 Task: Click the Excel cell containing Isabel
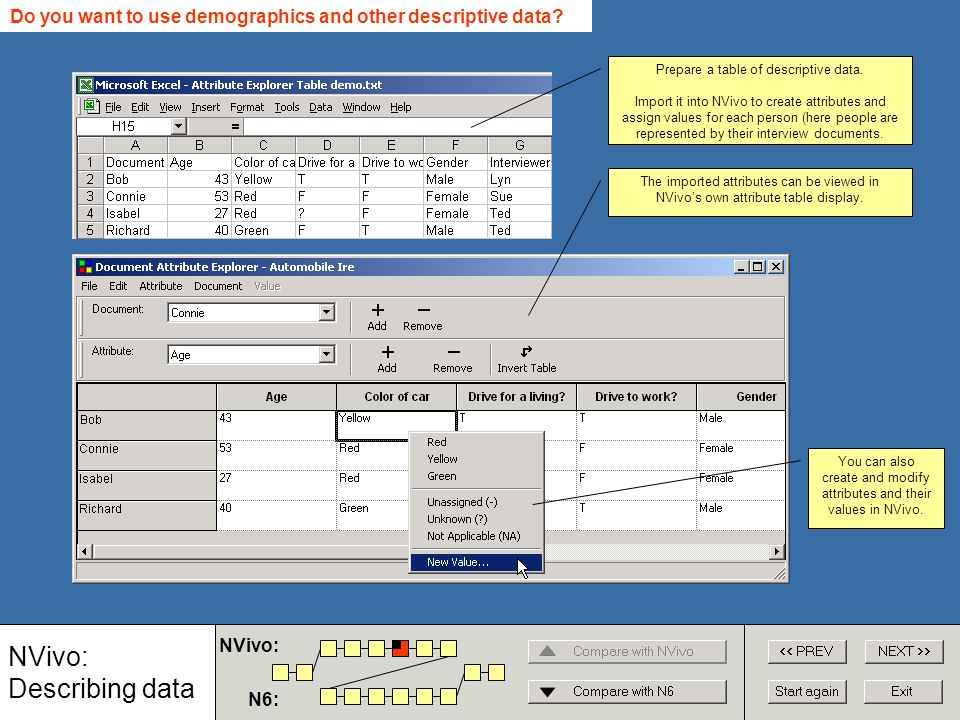[x=135, y=214]
